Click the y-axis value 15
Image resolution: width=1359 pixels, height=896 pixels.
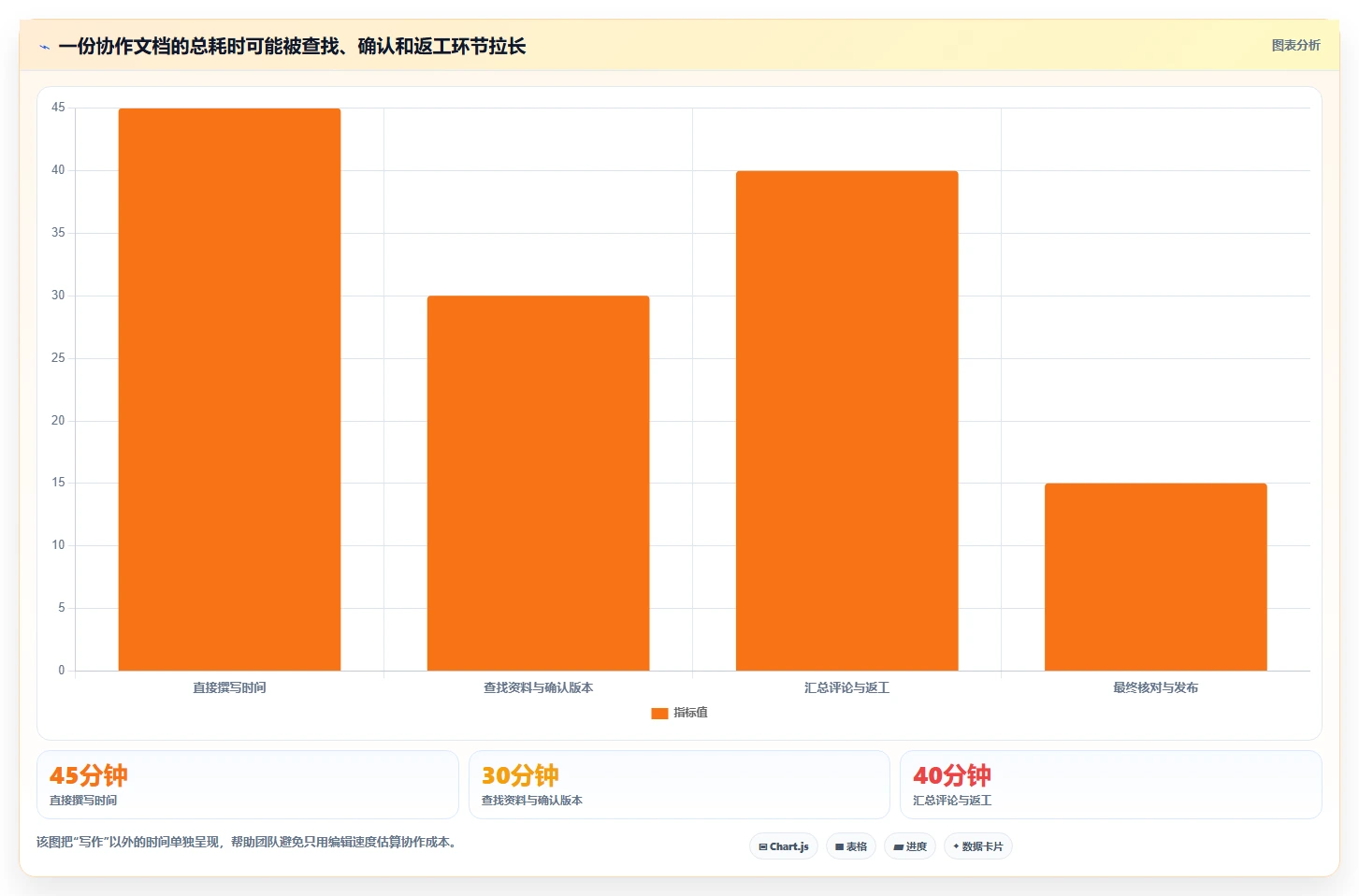pos(58,483)
